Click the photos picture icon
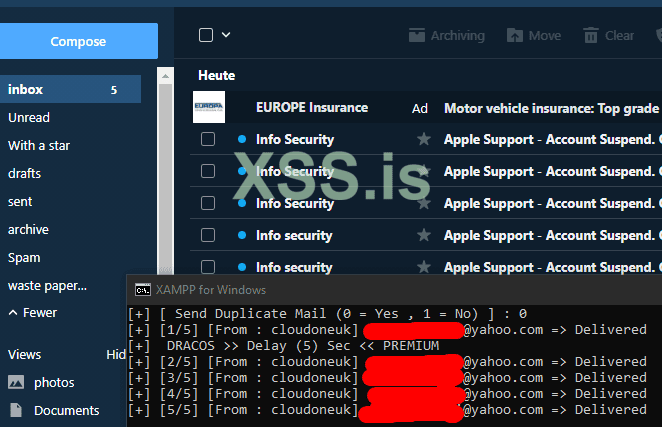This screenshot has height=427, width=662. (16, 382)
